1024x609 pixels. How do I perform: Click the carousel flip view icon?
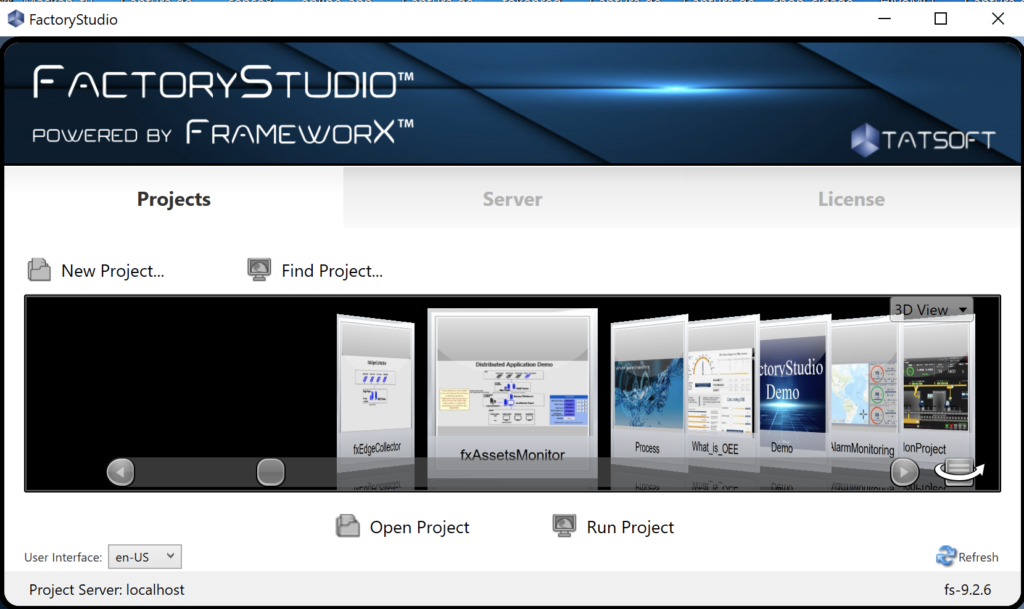coord(958,470)
